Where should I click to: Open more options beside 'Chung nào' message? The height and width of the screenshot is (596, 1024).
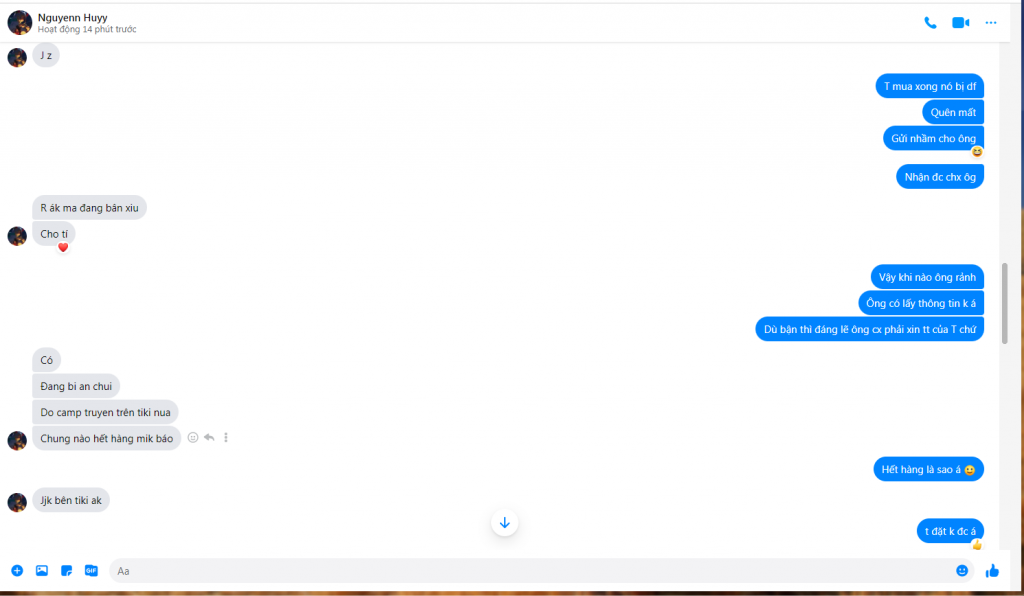[x=226, y=437]
